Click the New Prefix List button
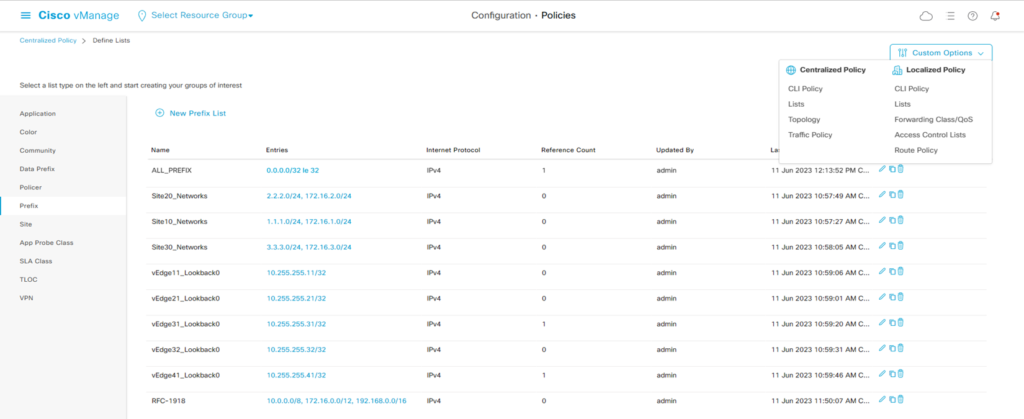The height and width of the screenshot is (419, 1024). pos(191,113)
